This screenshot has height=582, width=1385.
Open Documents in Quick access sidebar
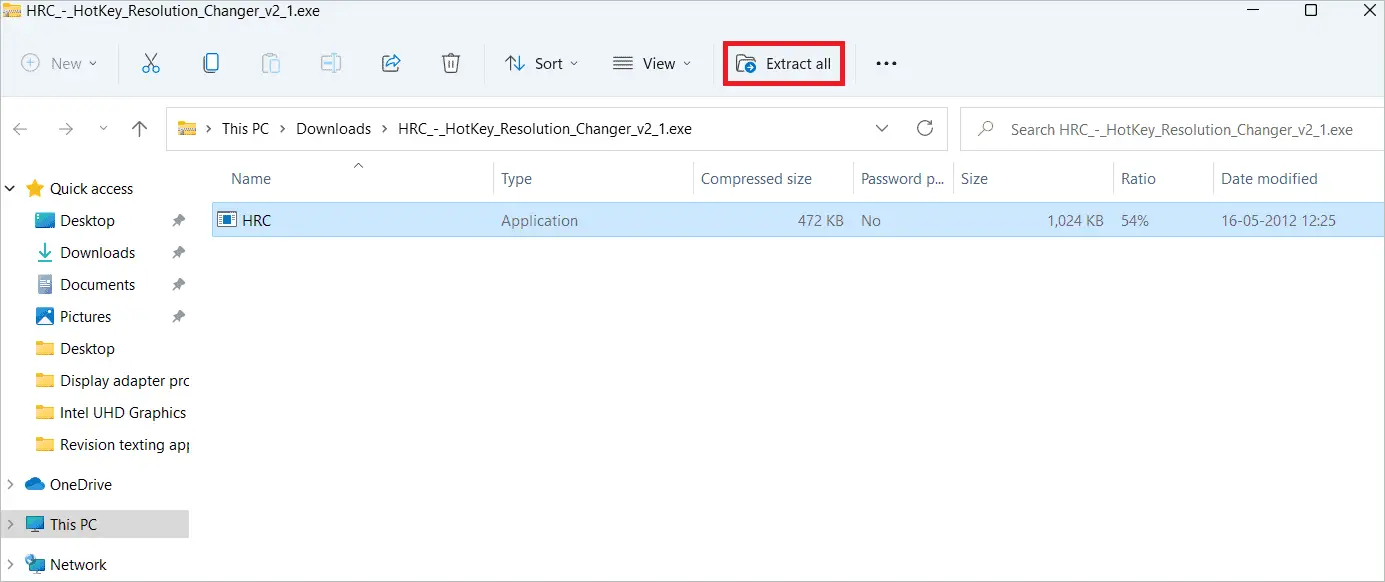click(x=97, y=284)
